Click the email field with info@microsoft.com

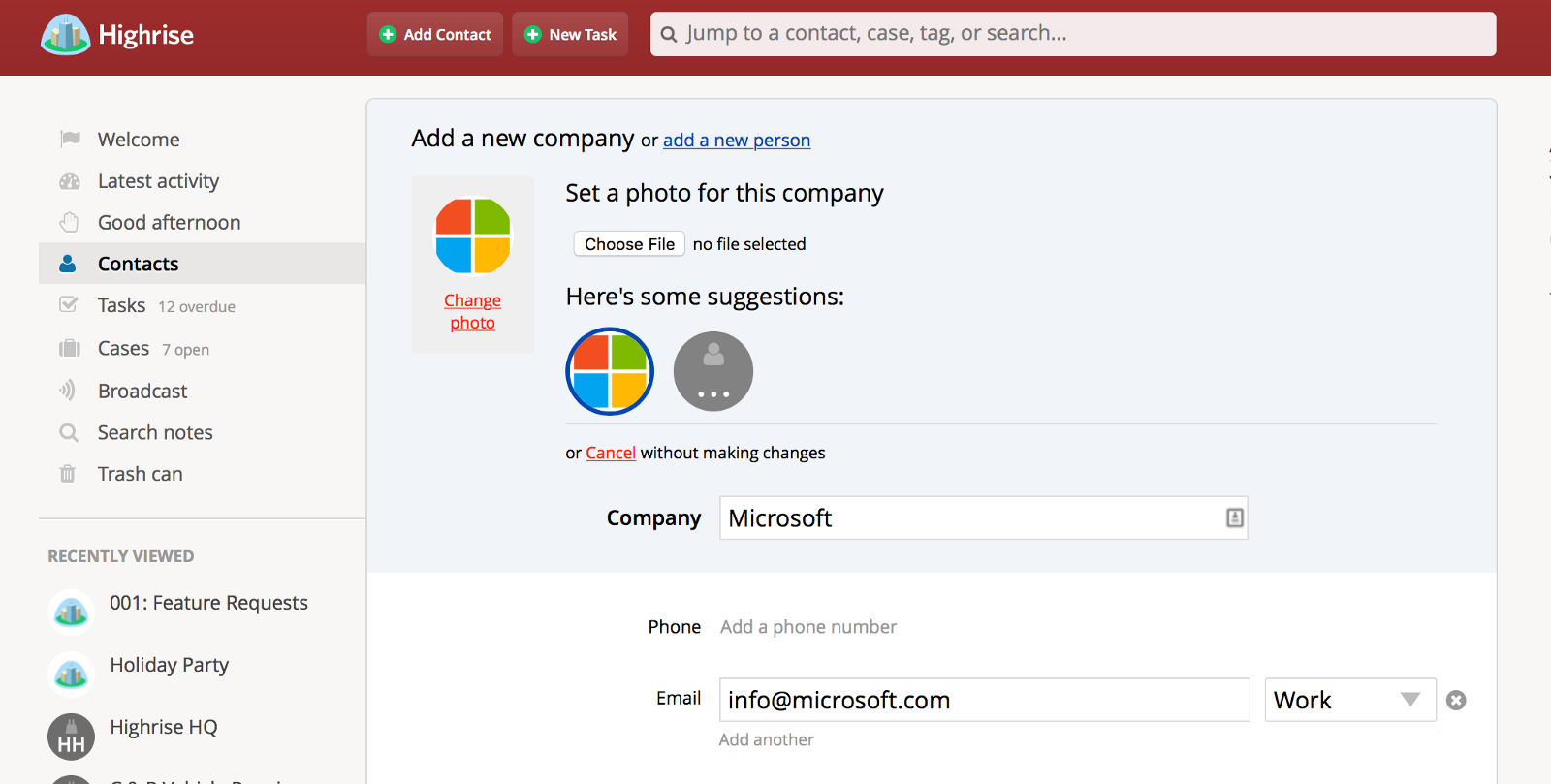(x=984, y=700)
